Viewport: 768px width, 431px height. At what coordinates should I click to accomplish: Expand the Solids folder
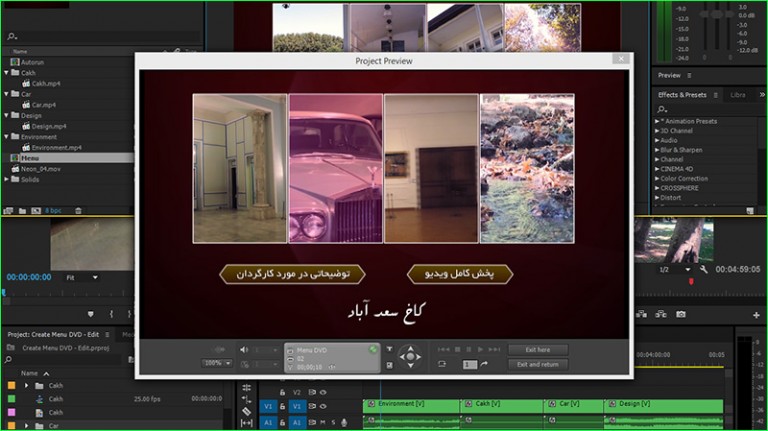[x=6, y=179]
